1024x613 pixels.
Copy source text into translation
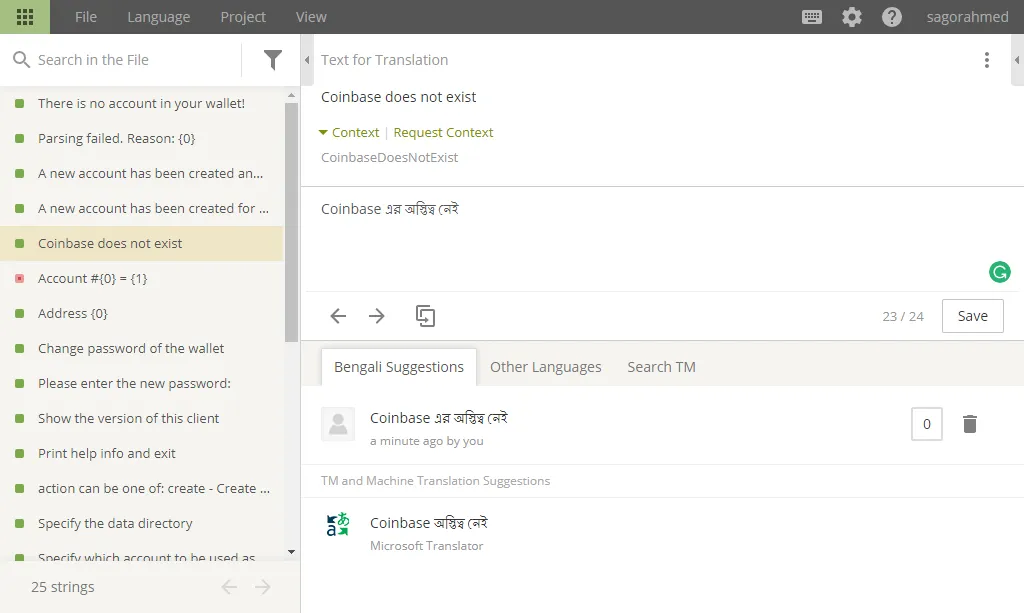(x=425, y=316)
